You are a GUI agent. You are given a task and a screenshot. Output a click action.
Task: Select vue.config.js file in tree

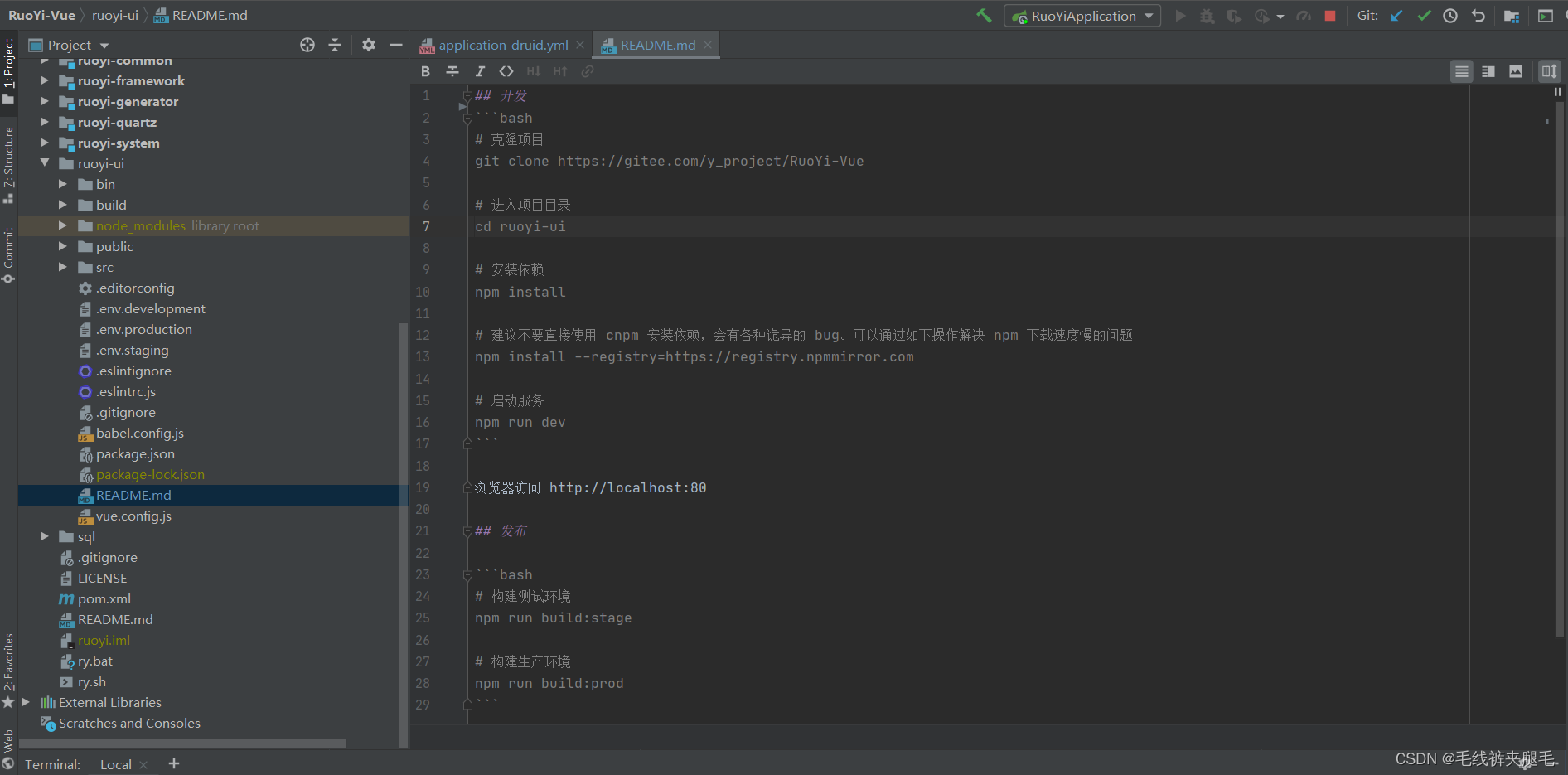click(133, 516)
